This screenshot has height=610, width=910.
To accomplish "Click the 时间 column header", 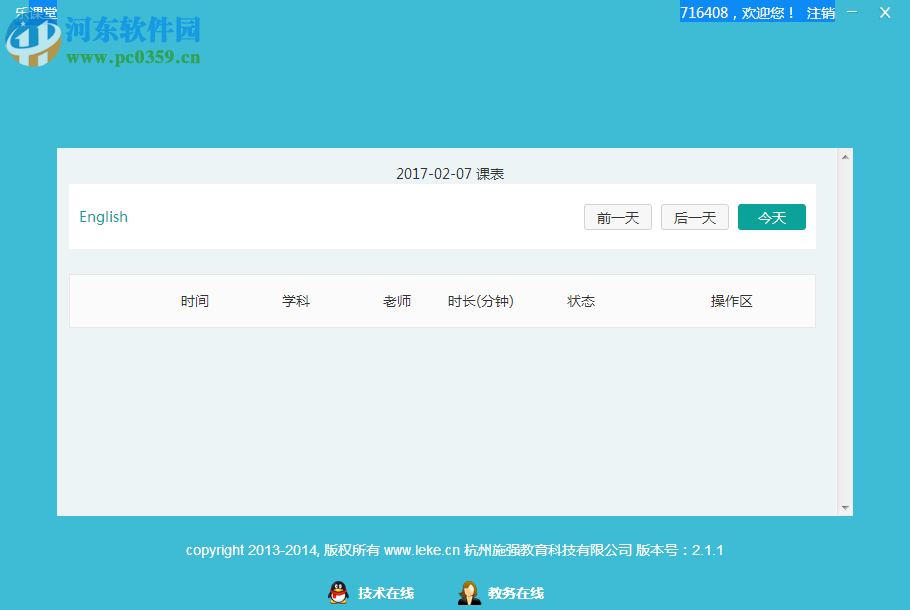I will click(x=194, y=301).
